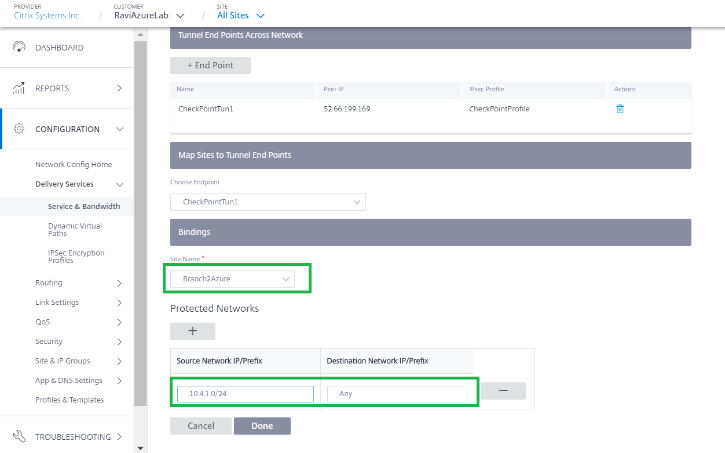Image resolution: width=725 pixels, height=453 pixels.
Task: Click the CheckPointTun1 name cell
Action: 206,109
